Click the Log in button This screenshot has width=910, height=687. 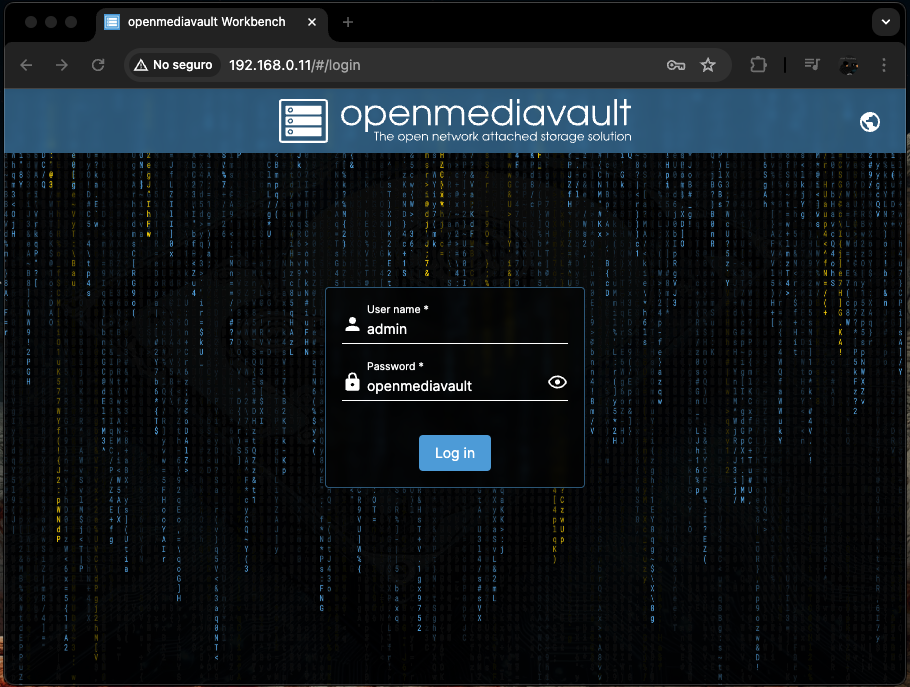(454, 453)
